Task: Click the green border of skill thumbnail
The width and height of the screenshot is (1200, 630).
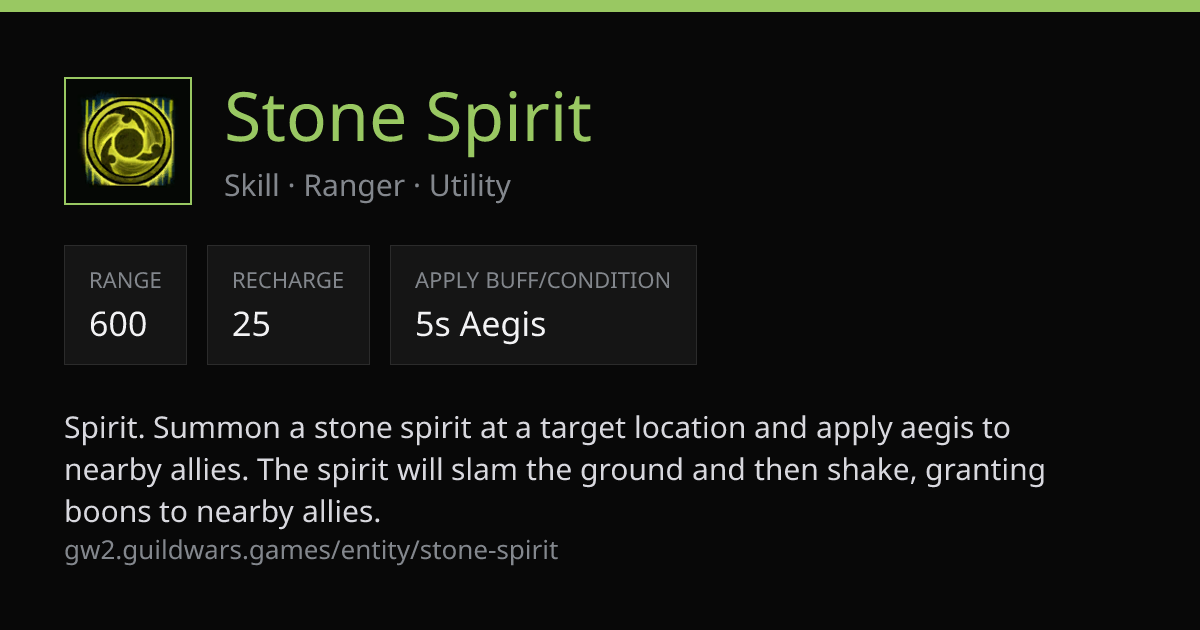Action: 128,78
